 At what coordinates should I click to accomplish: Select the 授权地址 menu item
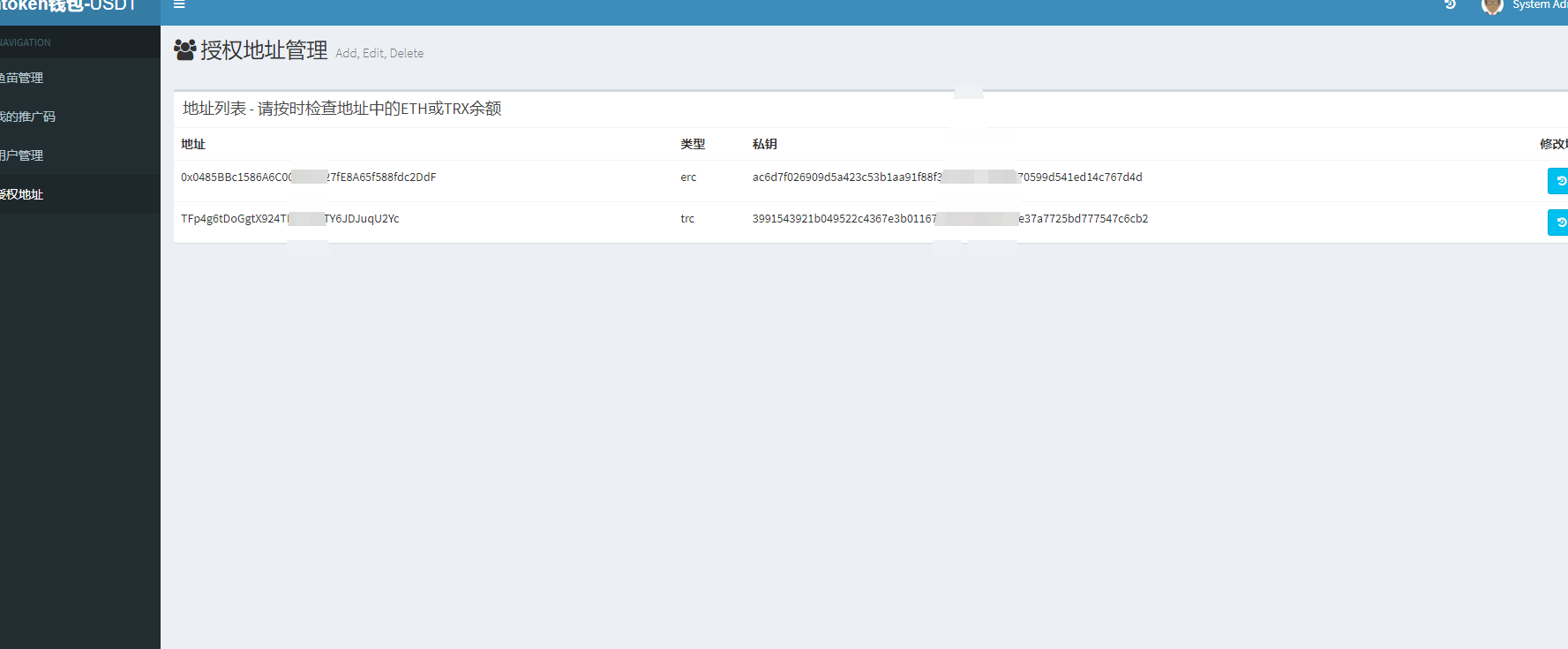pos(80,194)
